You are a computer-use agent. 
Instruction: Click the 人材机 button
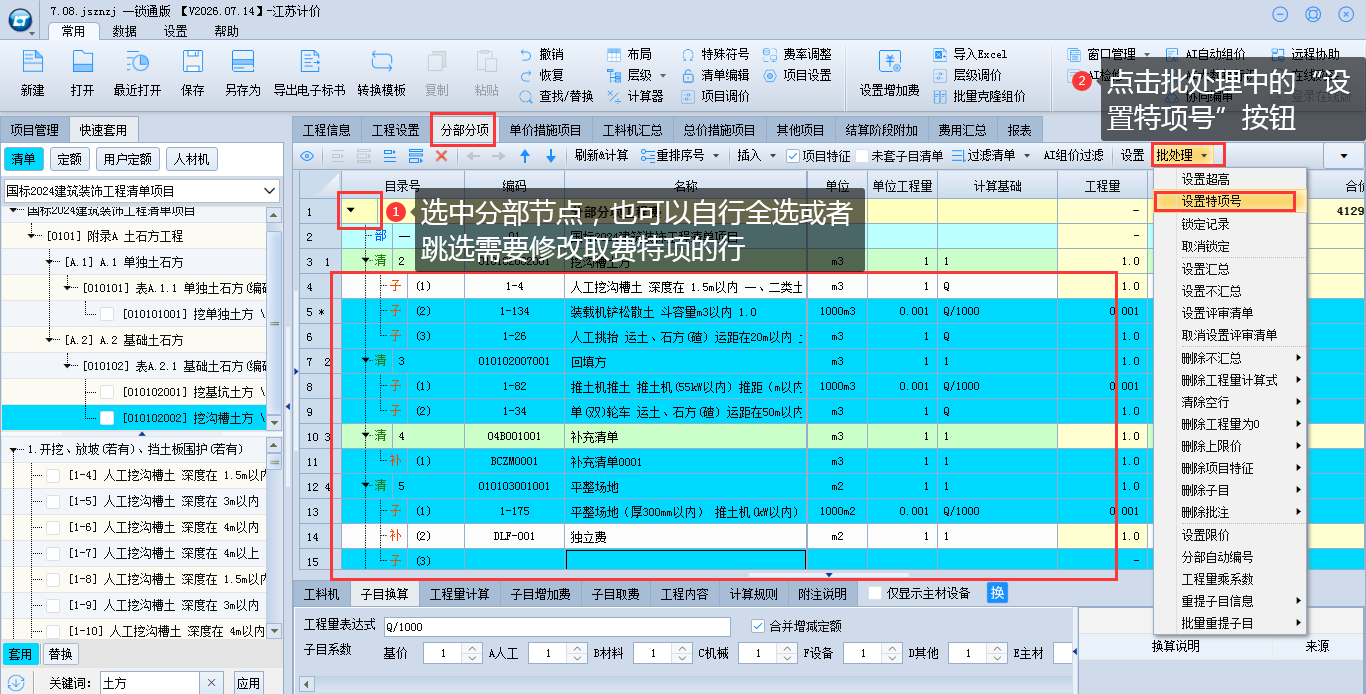click(x=191, y=159)
